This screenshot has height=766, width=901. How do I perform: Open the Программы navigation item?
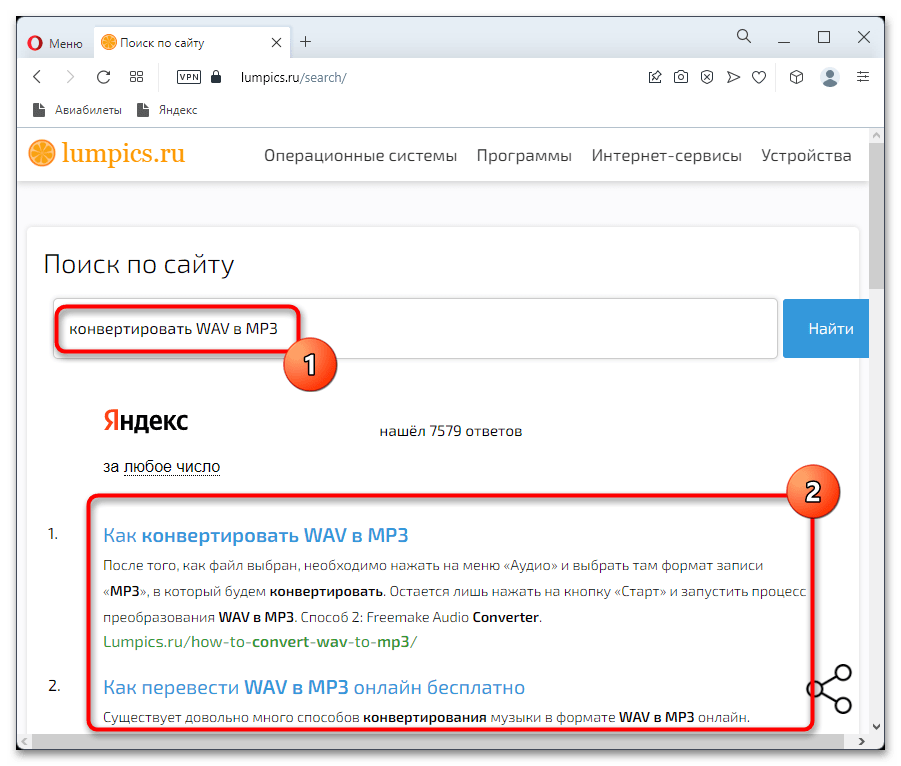[524, 155]
